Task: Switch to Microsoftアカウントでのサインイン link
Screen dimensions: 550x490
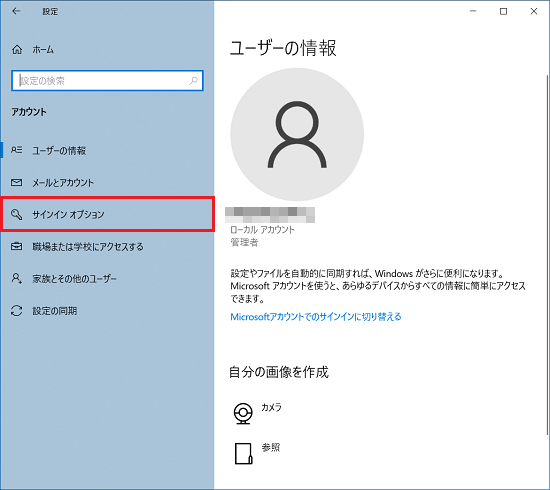Action: [316, 317]
